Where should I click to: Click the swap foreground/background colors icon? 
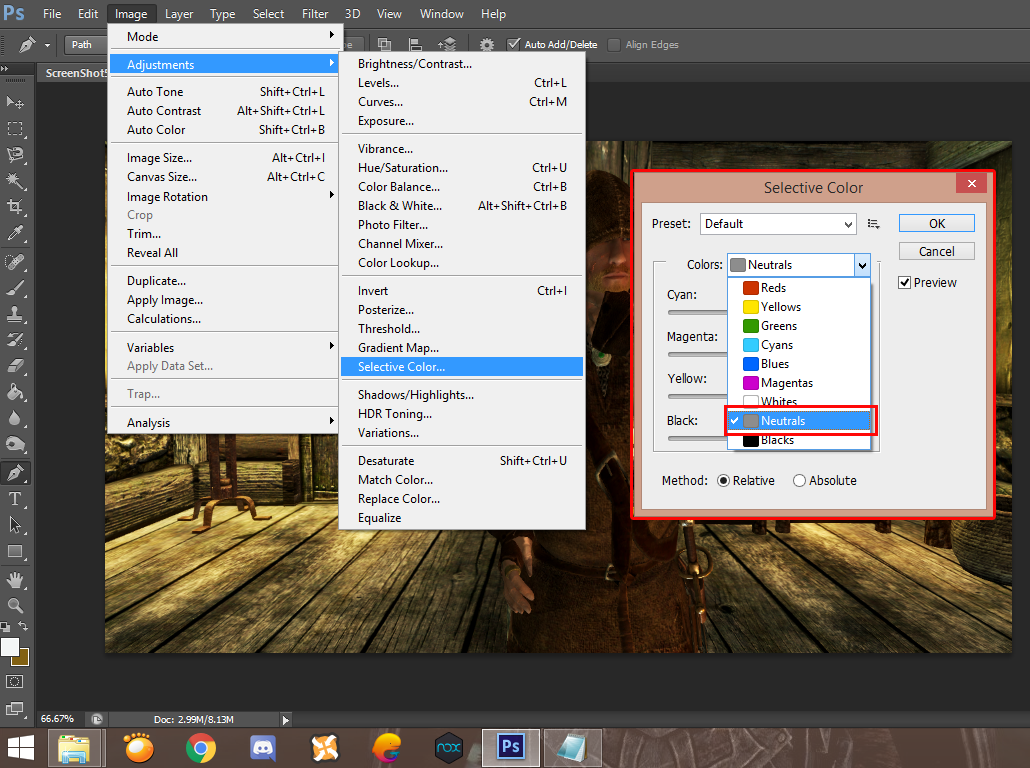pos(24,626)
